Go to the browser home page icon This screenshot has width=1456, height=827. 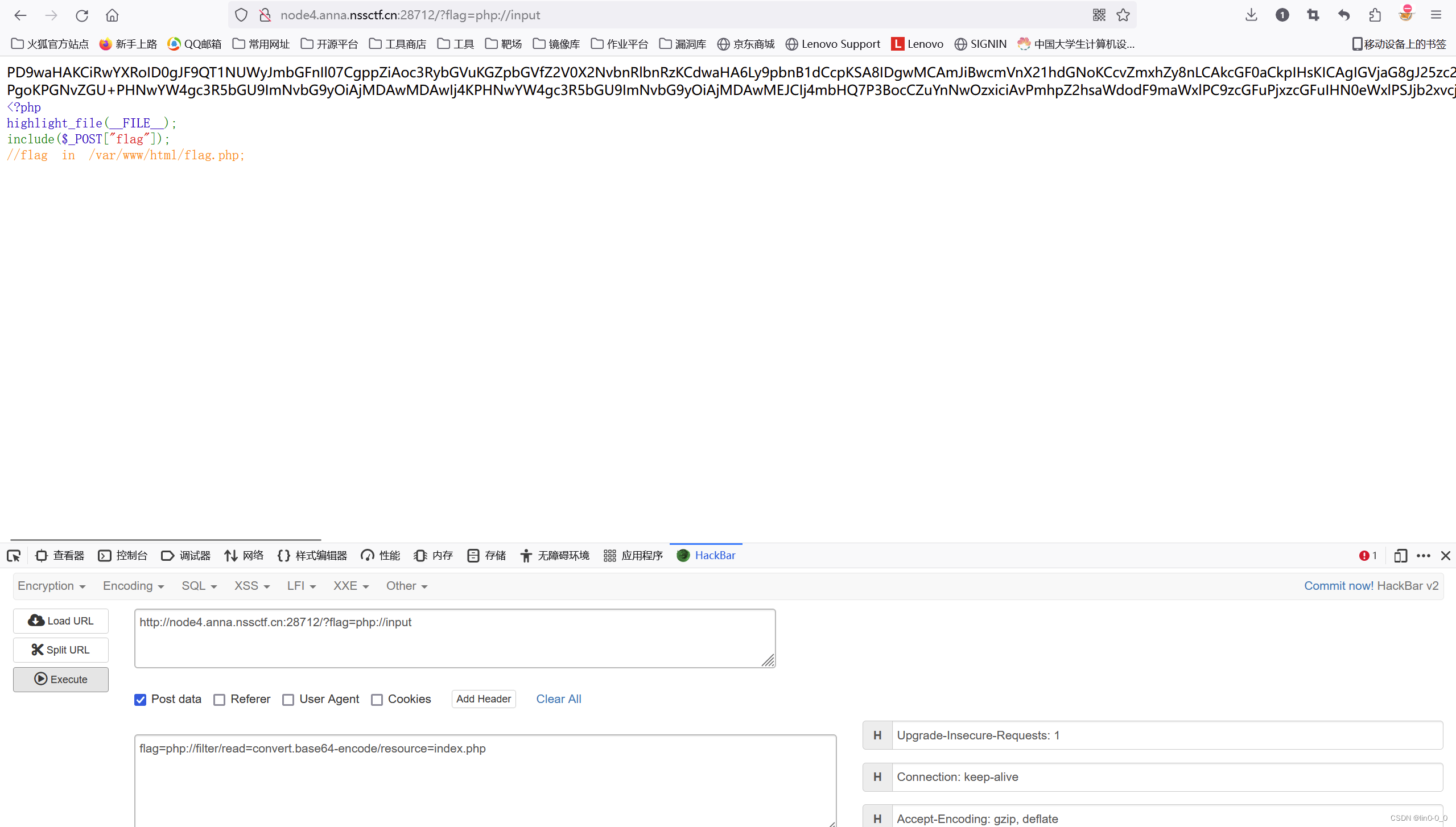pos(112,15)
